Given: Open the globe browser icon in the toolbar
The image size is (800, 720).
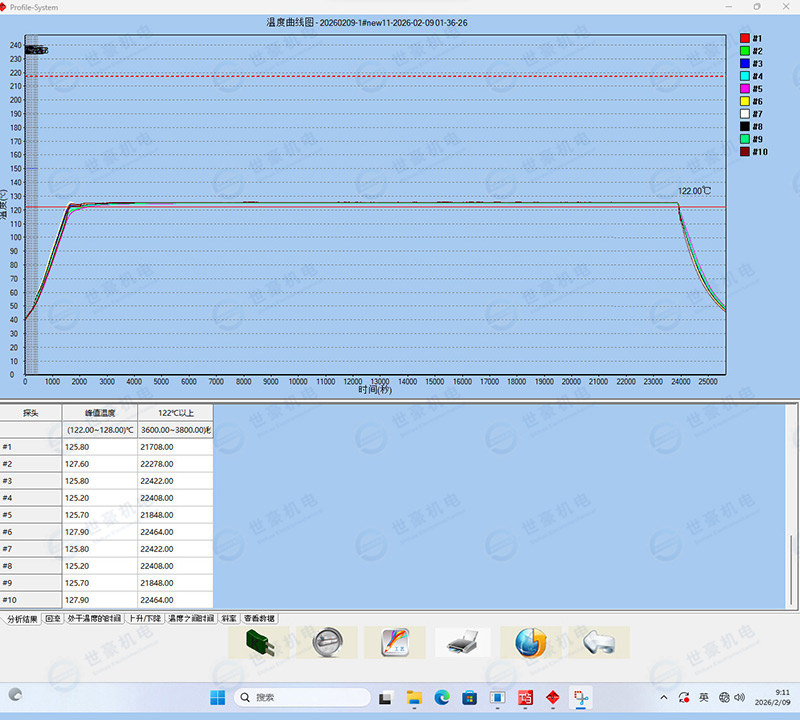Looking at the screenshot, I should coord(530,642).
